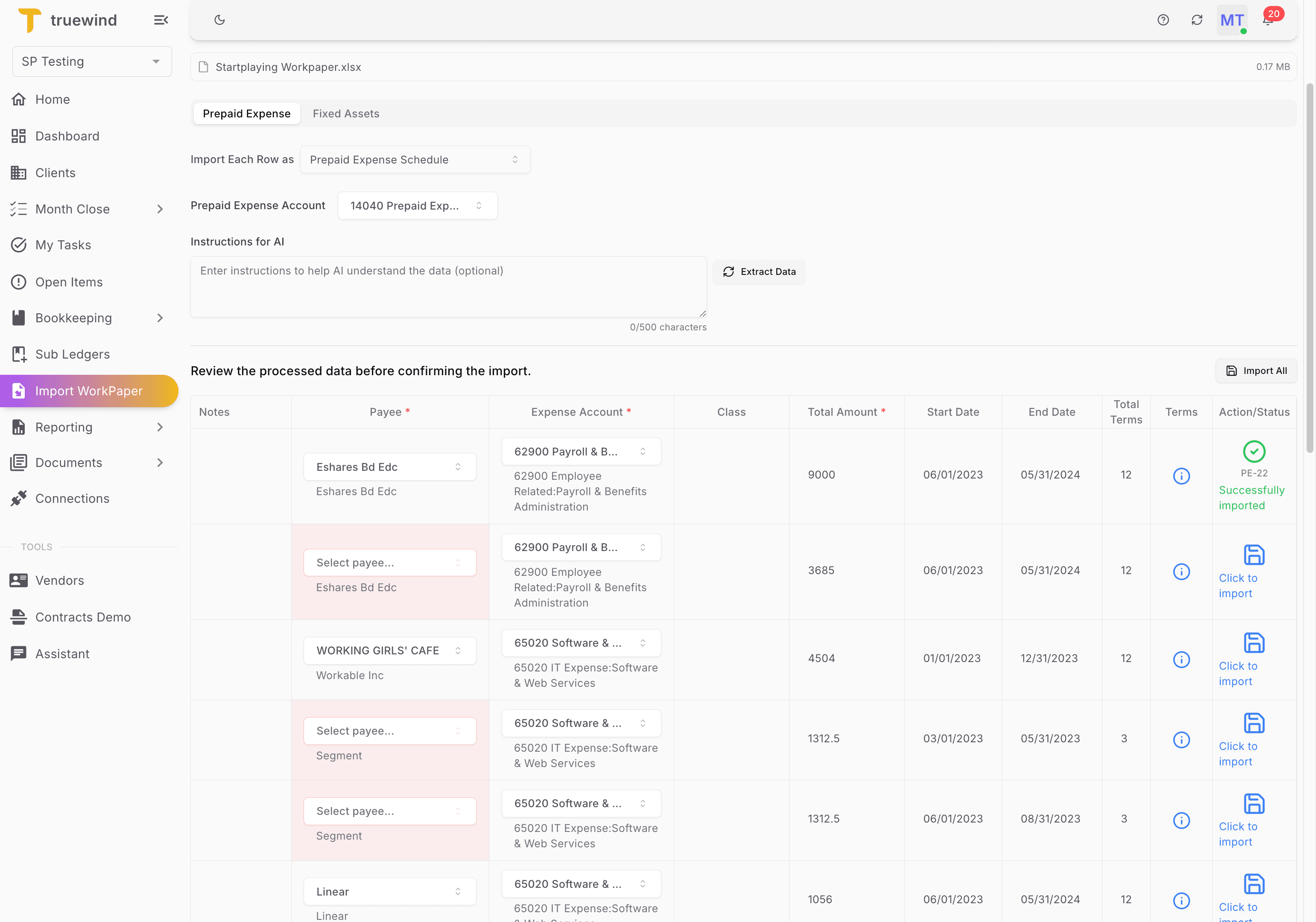The image size is (1316, 922).
Task: Open the Import Each Row as dropdown
Action: click(415, 159)
